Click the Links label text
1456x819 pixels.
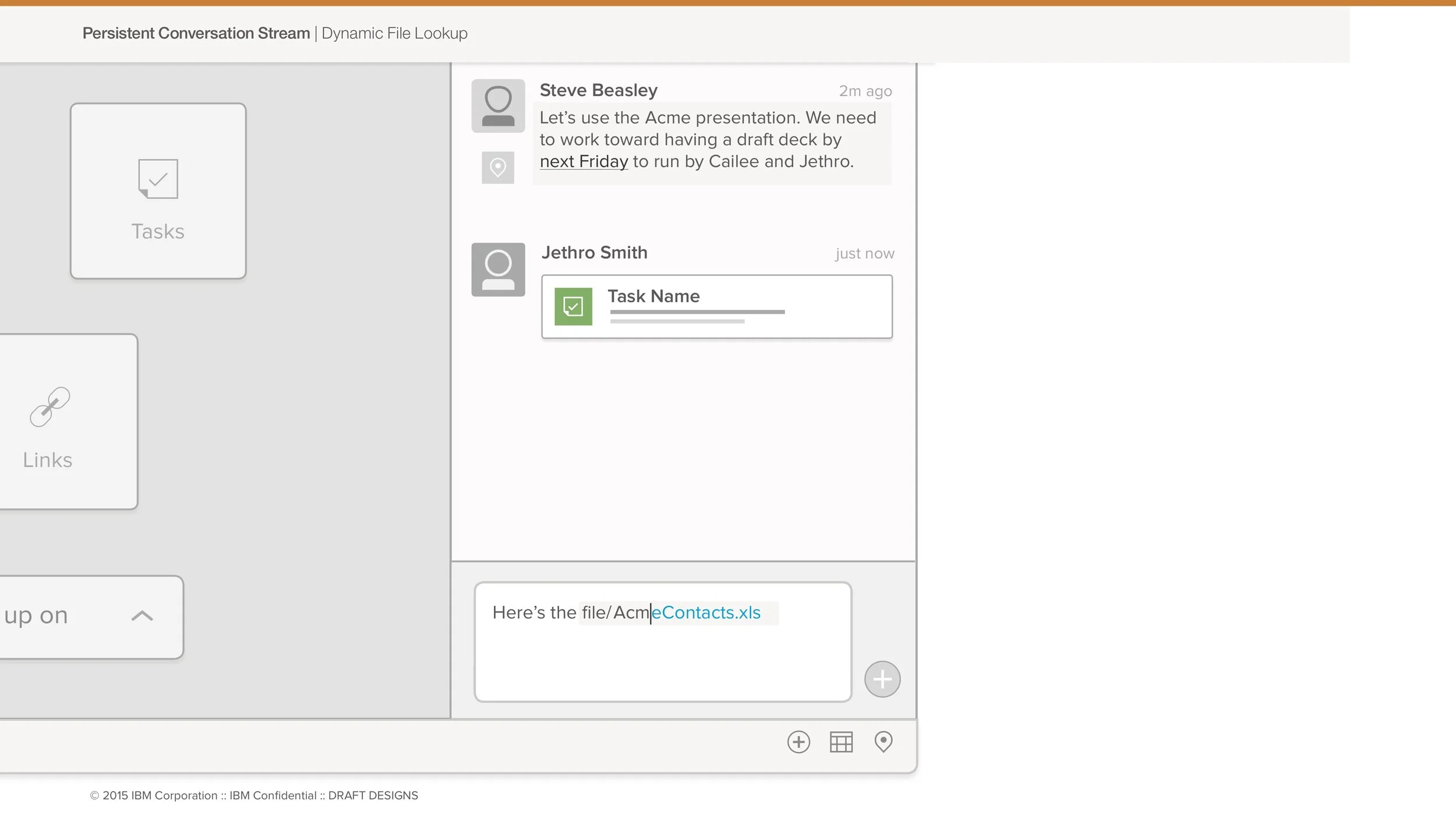click(x=48, y=460)
